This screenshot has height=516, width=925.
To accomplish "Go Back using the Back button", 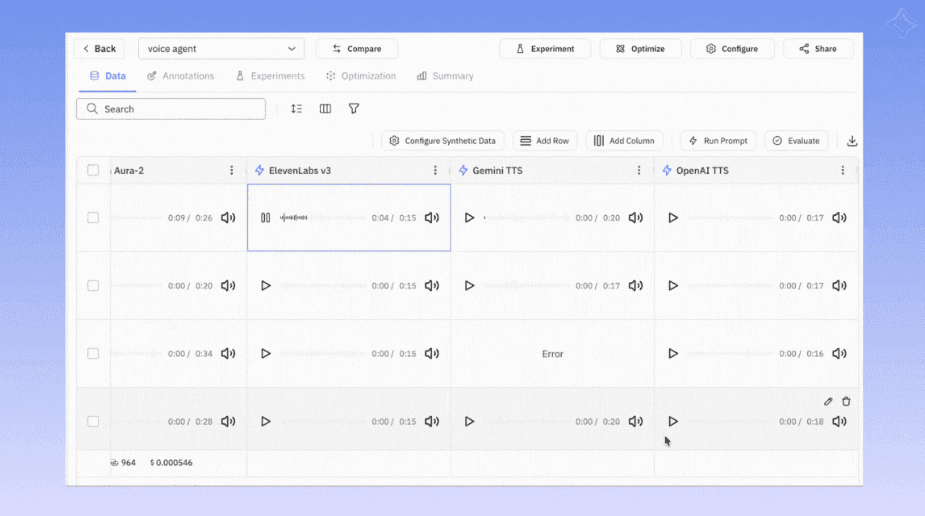I will [x=99, y=48].
